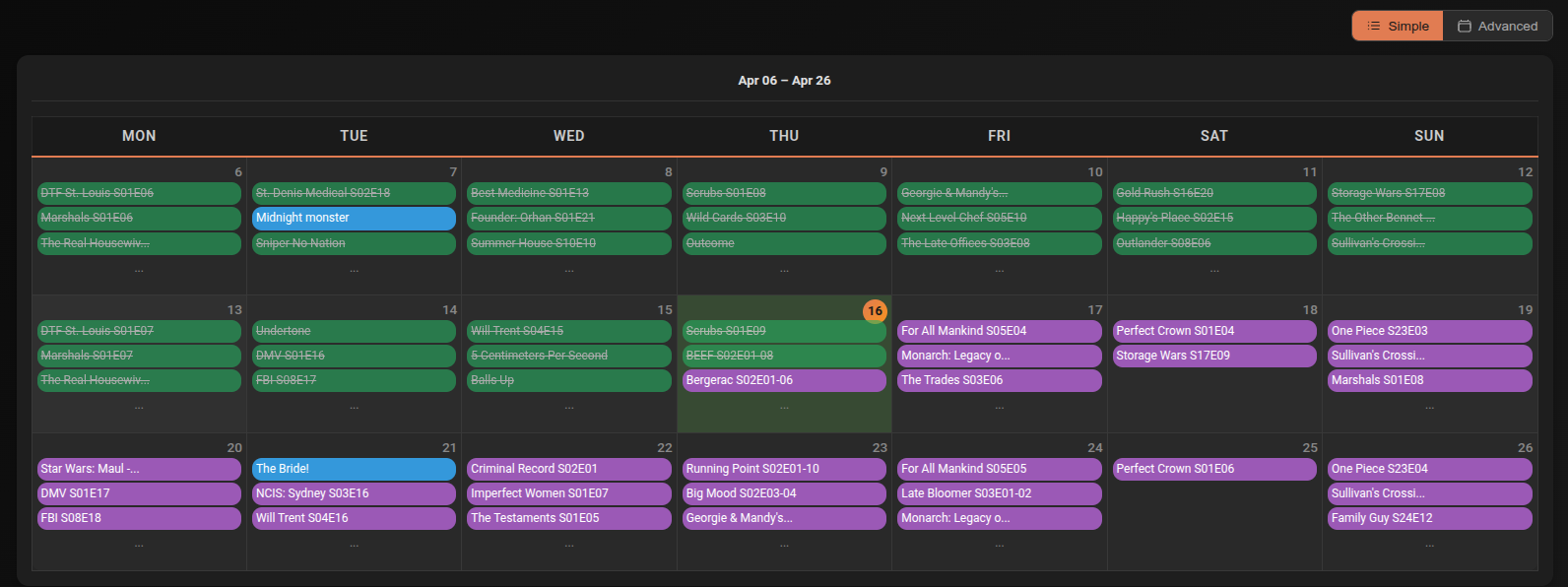Open Perfect Crown S01E04 event
The height and width of the screenshot is (587, 1568).
coord(1214,331)
